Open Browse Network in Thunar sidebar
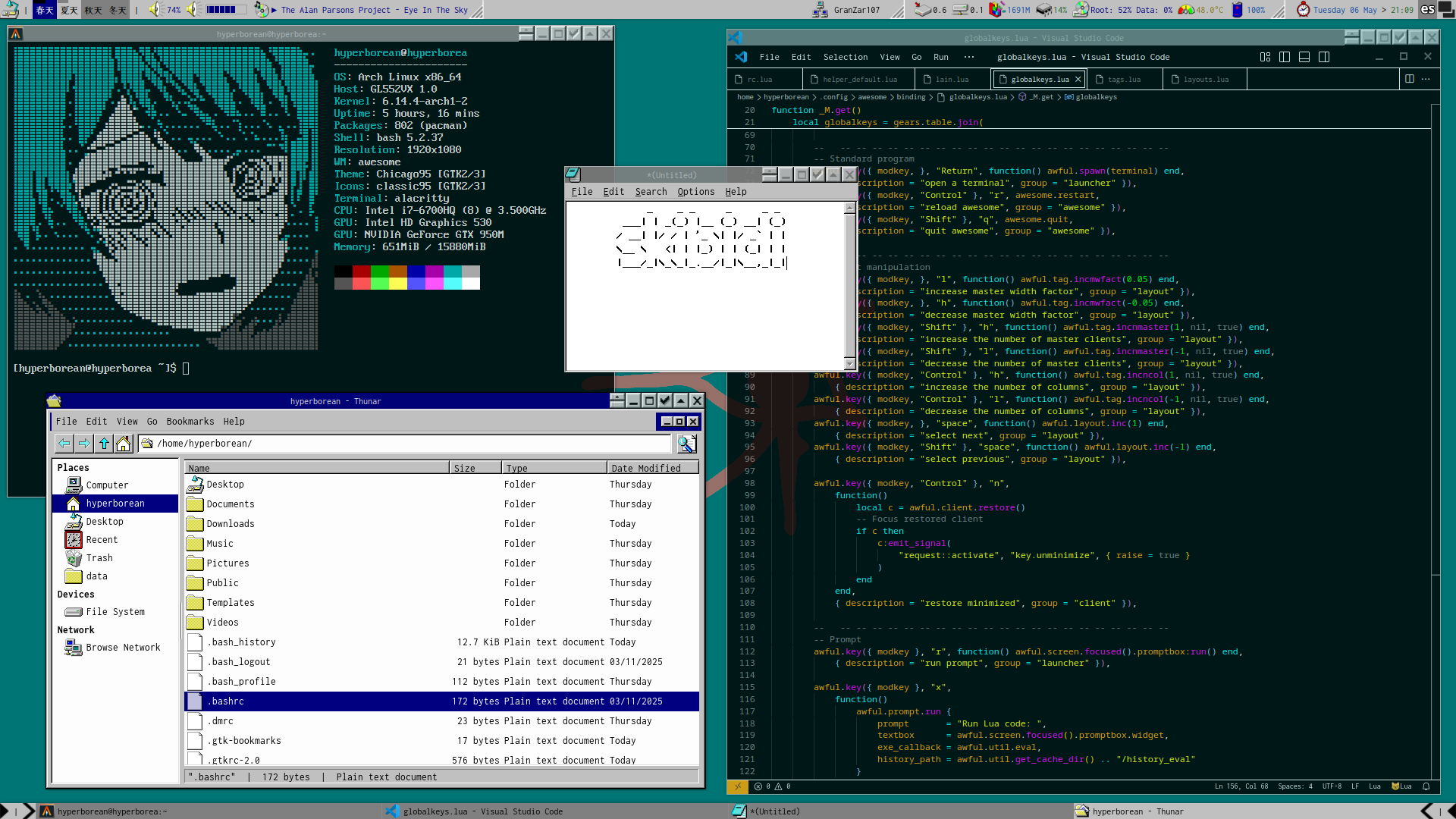Viewport: 1456px width, 819px height. pyautogui.click(x=115, y=648)
